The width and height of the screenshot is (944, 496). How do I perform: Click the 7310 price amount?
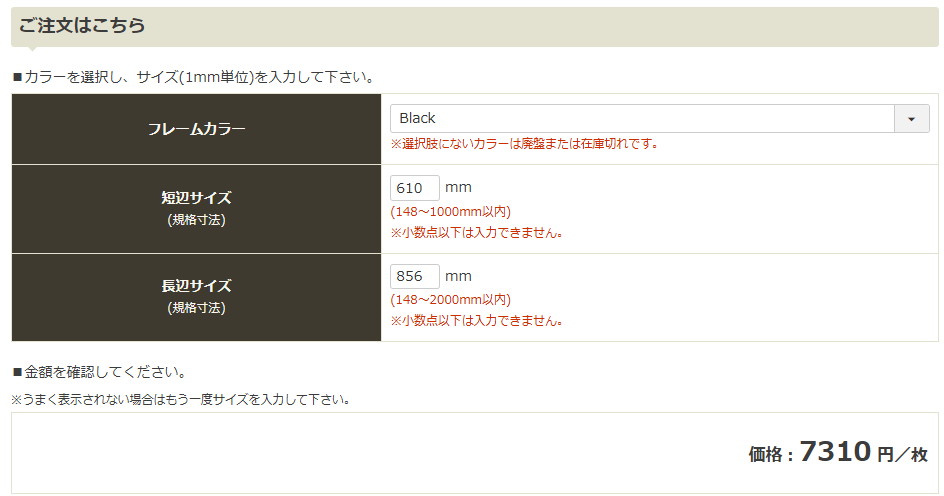tap(835, 452)
